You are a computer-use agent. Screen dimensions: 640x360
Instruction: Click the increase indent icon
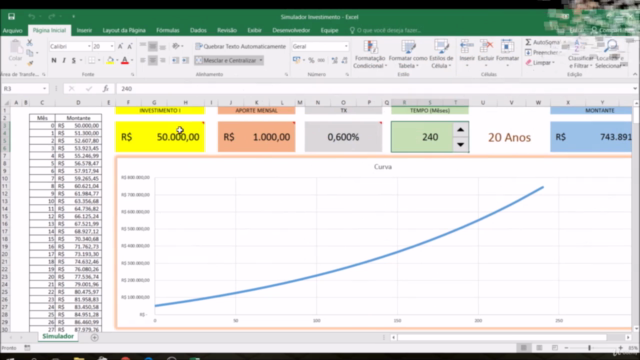point(185,60)
